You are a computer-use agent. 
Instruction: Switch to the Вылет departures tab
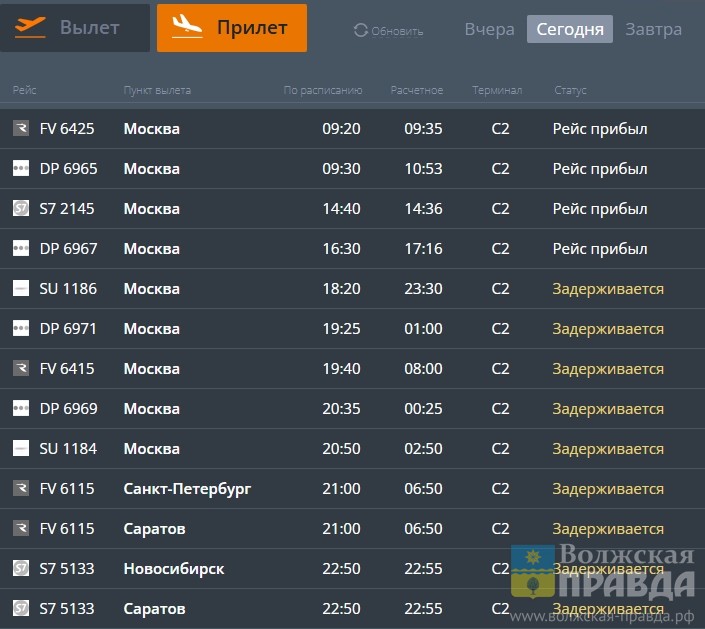75,28
